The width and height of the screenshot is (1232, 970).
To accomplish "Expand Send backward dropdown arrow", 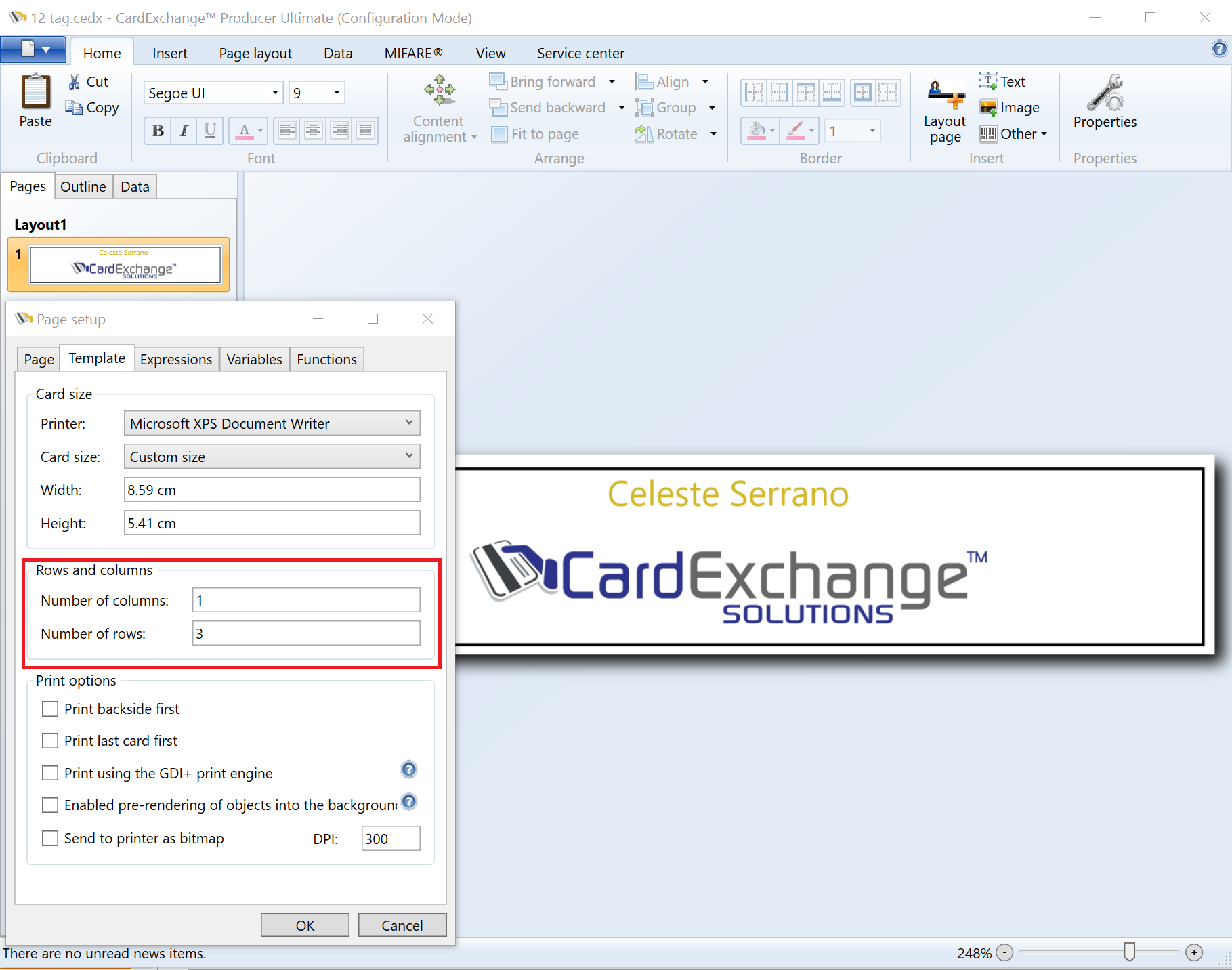I will coord(622,108).
